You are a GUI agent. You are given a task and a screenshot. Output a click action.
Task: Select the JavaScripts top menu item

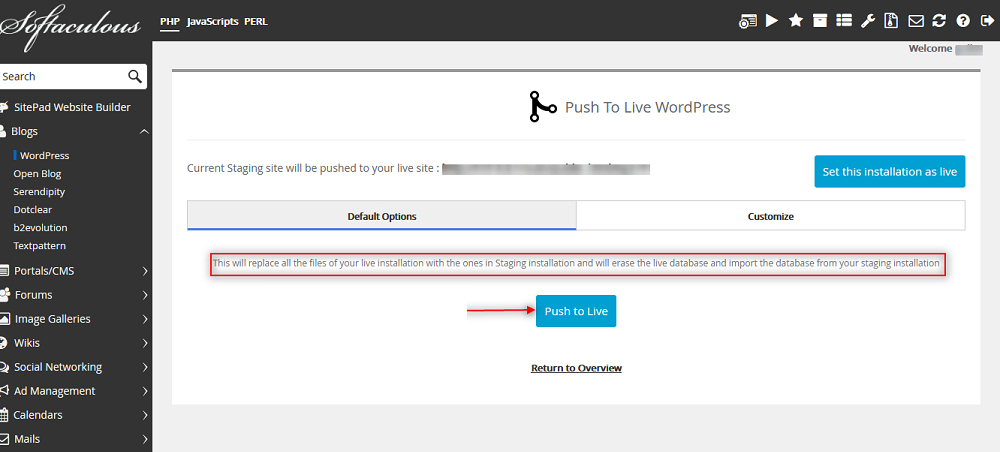coord(212,21)
